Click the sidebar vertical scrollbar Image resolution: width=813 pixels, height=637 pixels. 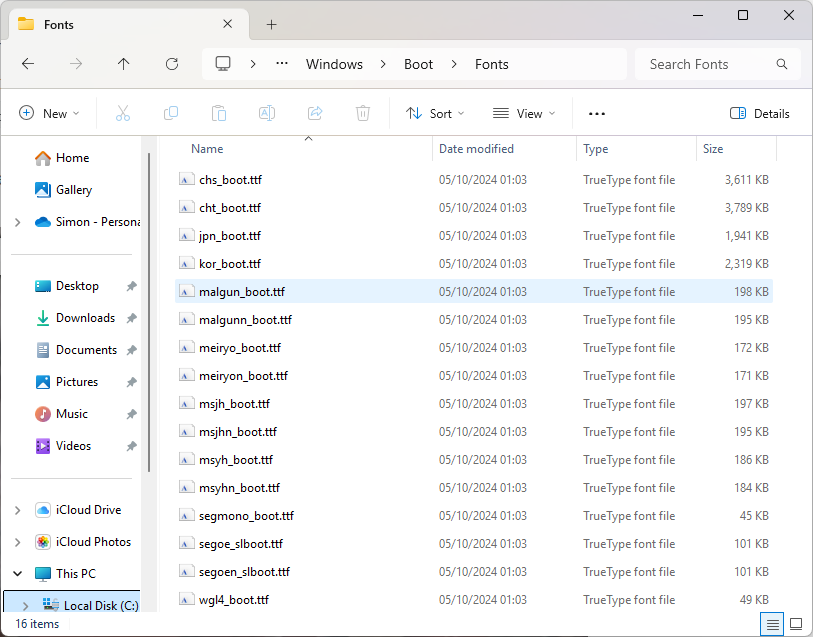[x=149, y=313]
